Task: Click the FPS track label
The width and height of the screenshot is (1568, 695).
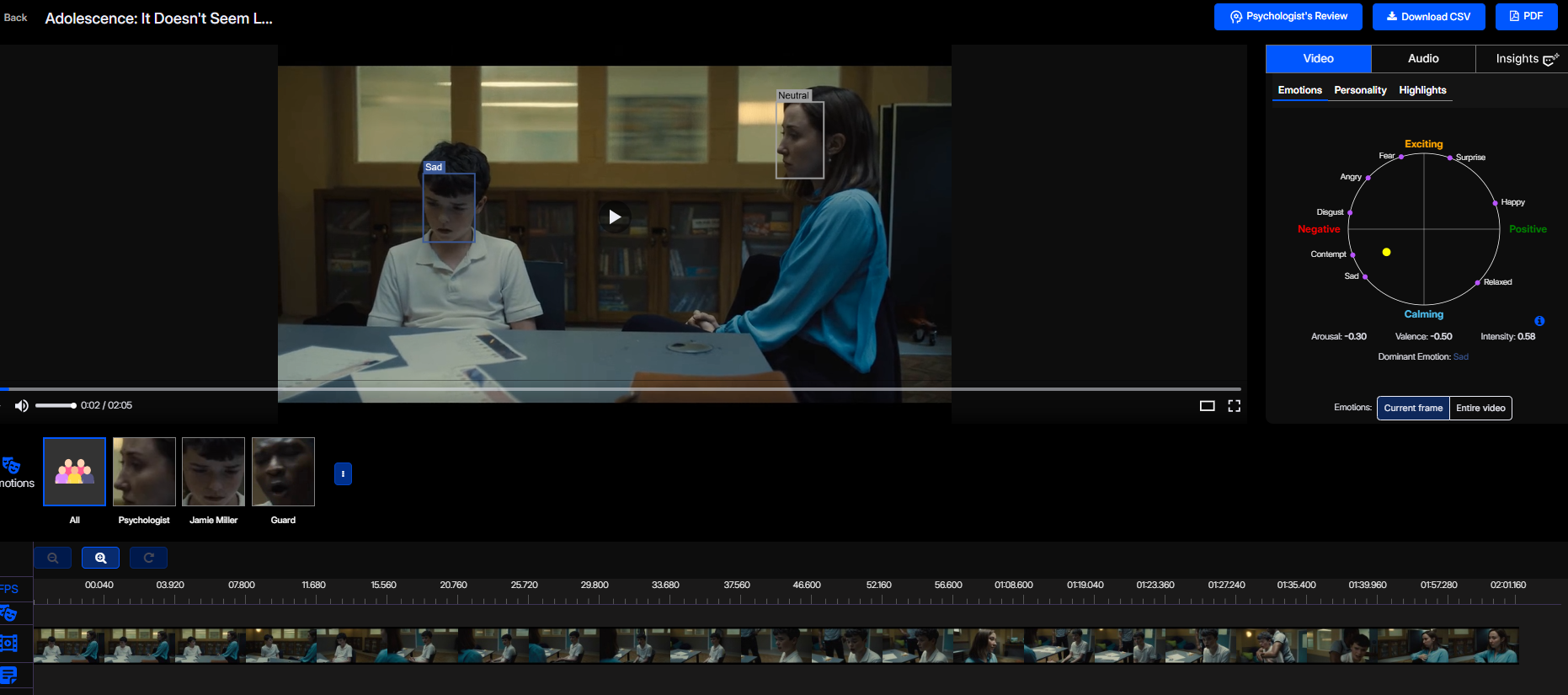Action: pos(9,589)
